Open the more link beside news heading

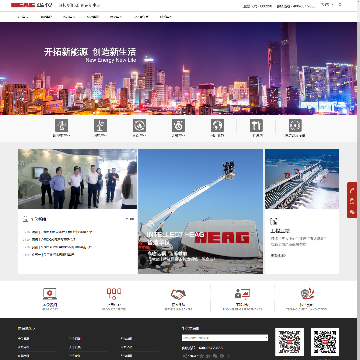pos(130,219)
